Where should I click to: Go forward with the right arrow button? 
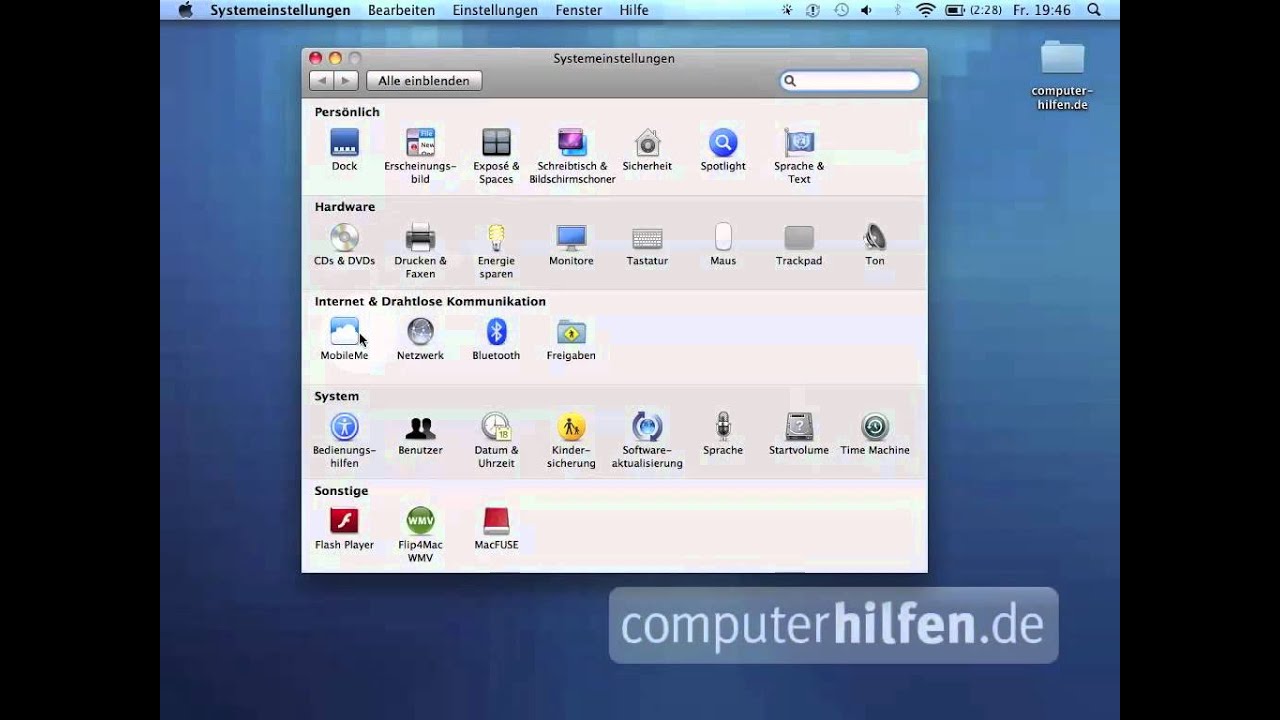tap(346, 81)
